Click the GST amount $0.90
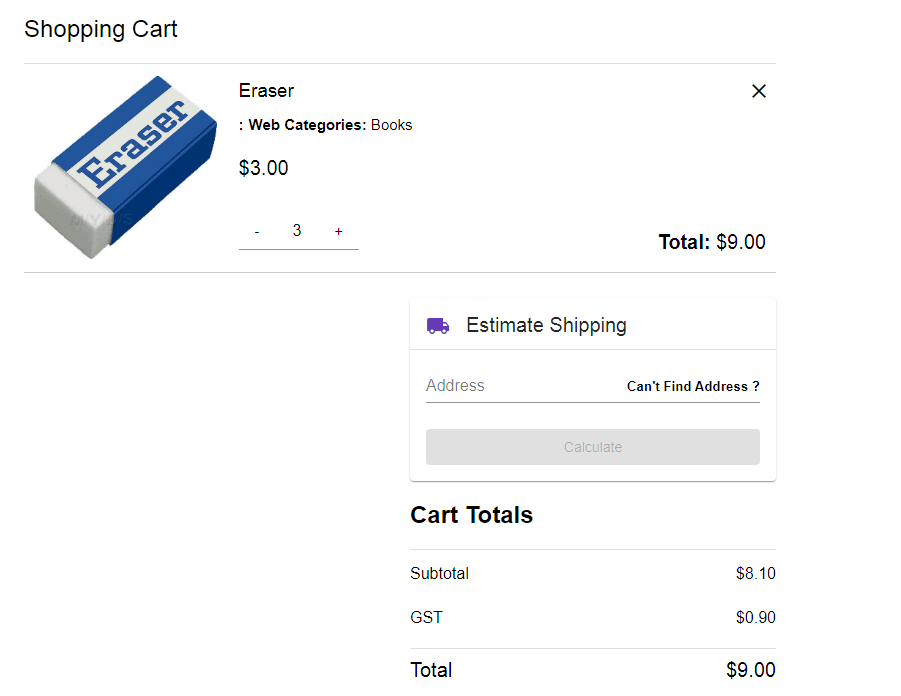The width and height of the screenshot is (901, 696). pyautogui.click(x=755, y=618)
